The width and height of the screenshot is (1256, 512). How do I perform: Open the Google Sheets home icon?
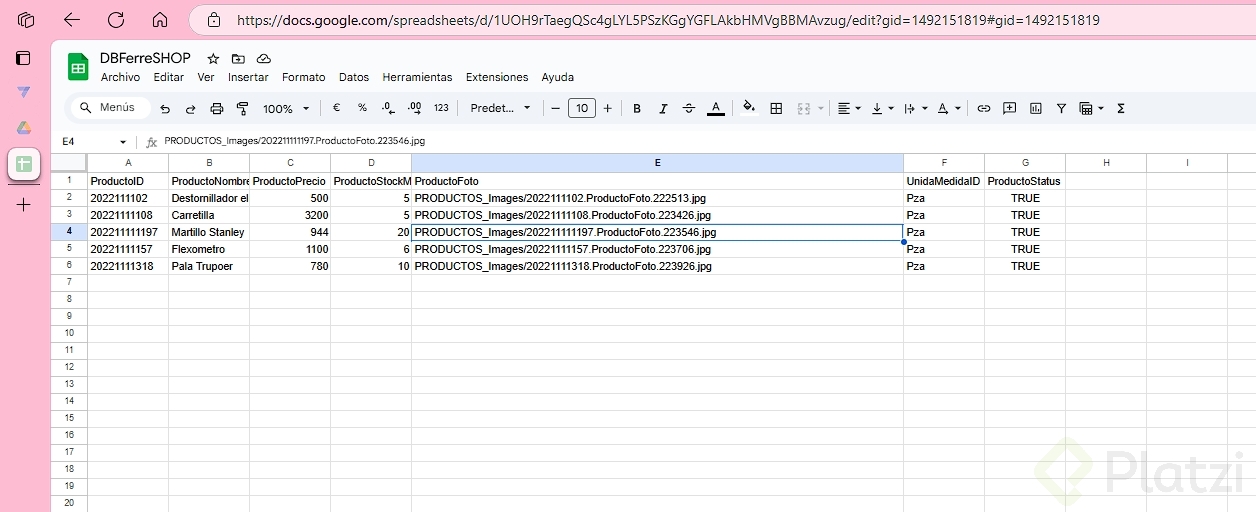coord(78,67)
